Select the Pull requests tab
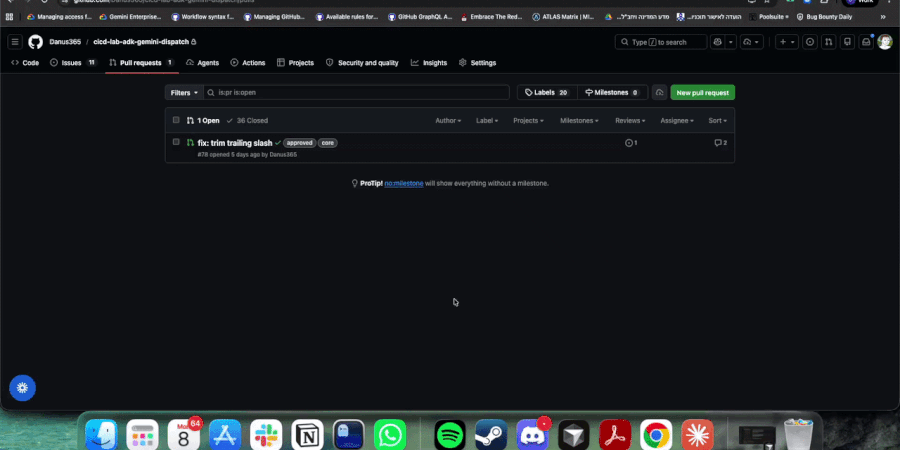This screenshot has height=450, width=900. tap(141, 63)
